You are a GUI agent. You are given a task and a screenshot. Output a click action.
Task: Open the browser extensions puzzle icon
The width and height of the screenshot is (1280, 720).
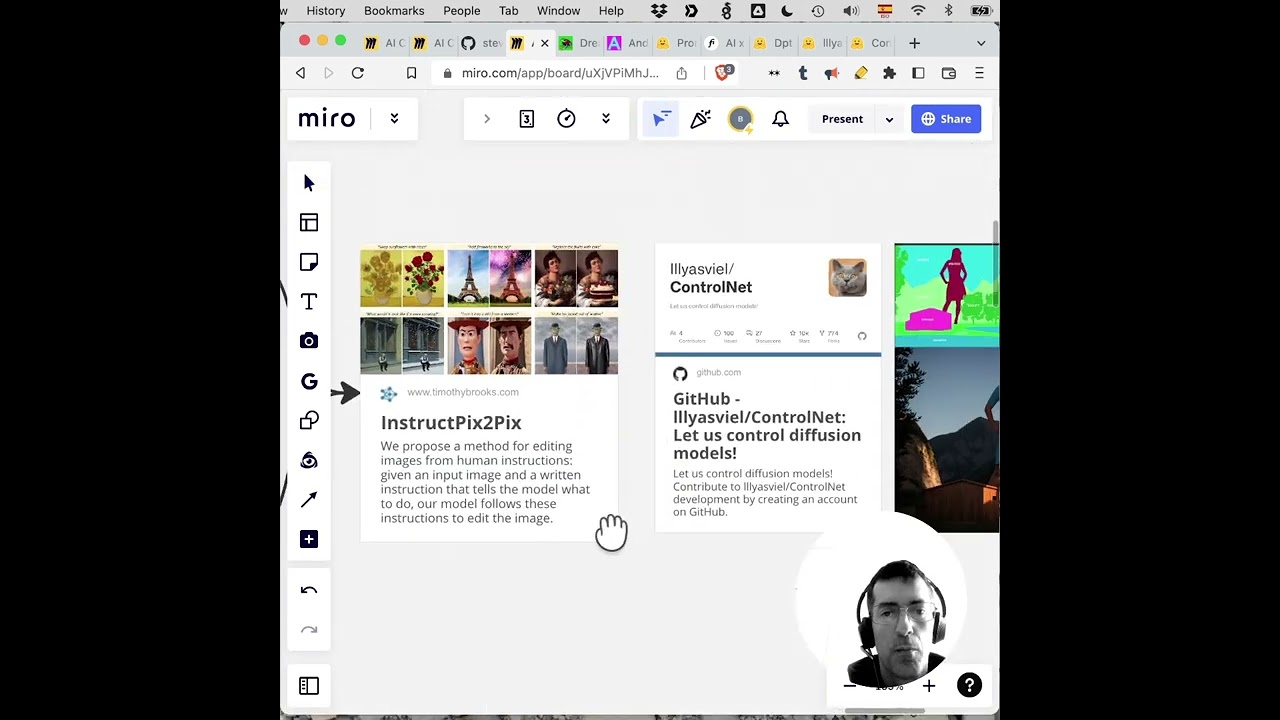(889, 73)
